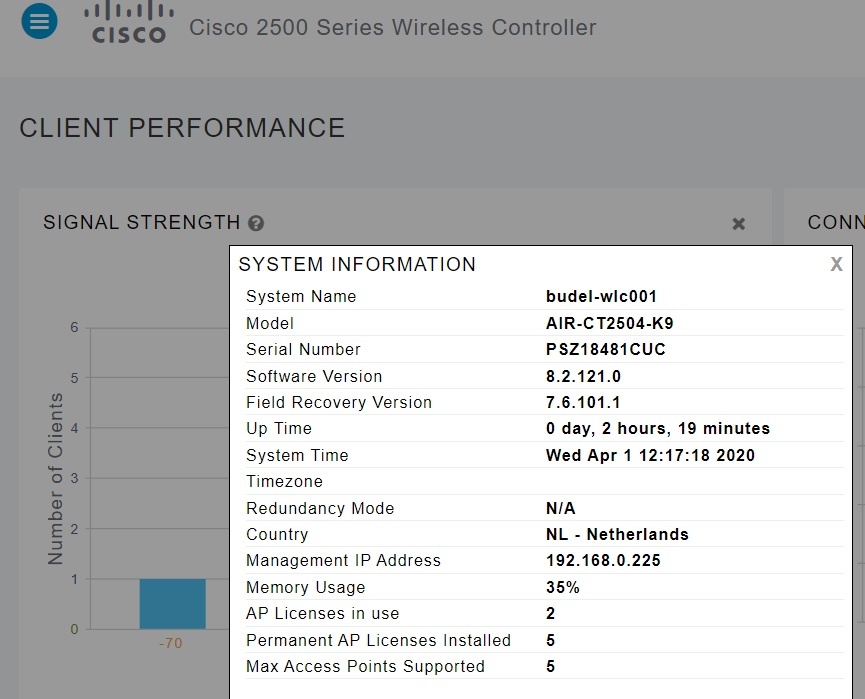Click the Up Time row value

[x=657, y=428]
